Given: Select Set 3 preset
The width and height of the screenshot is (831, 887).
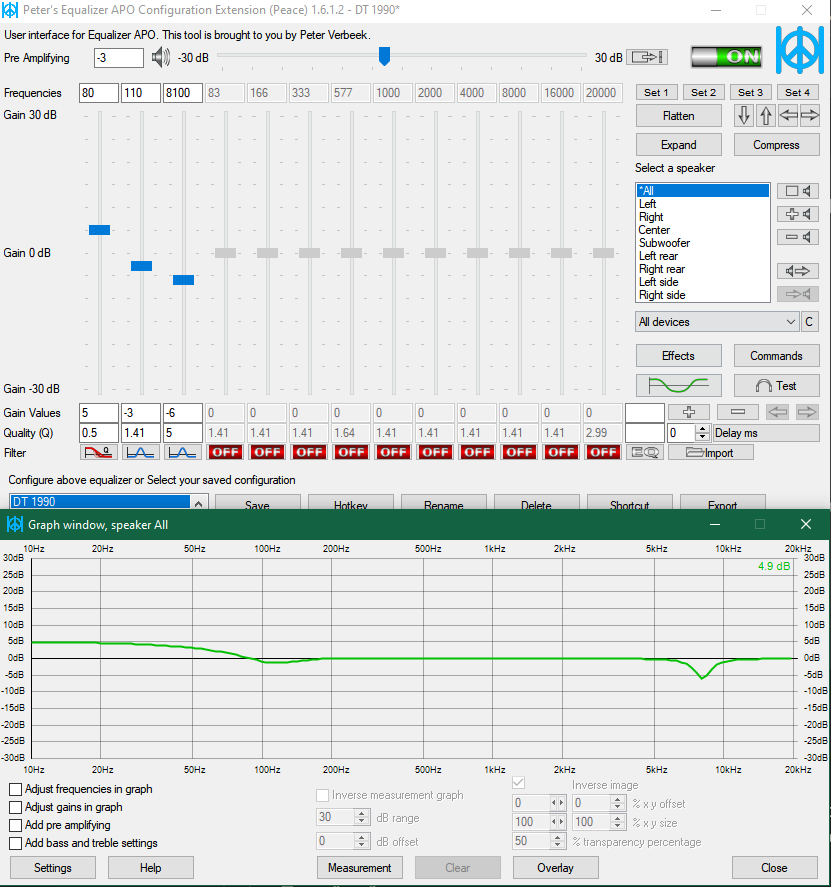Looking at the screenshot, I should click(x=750, y=92).
